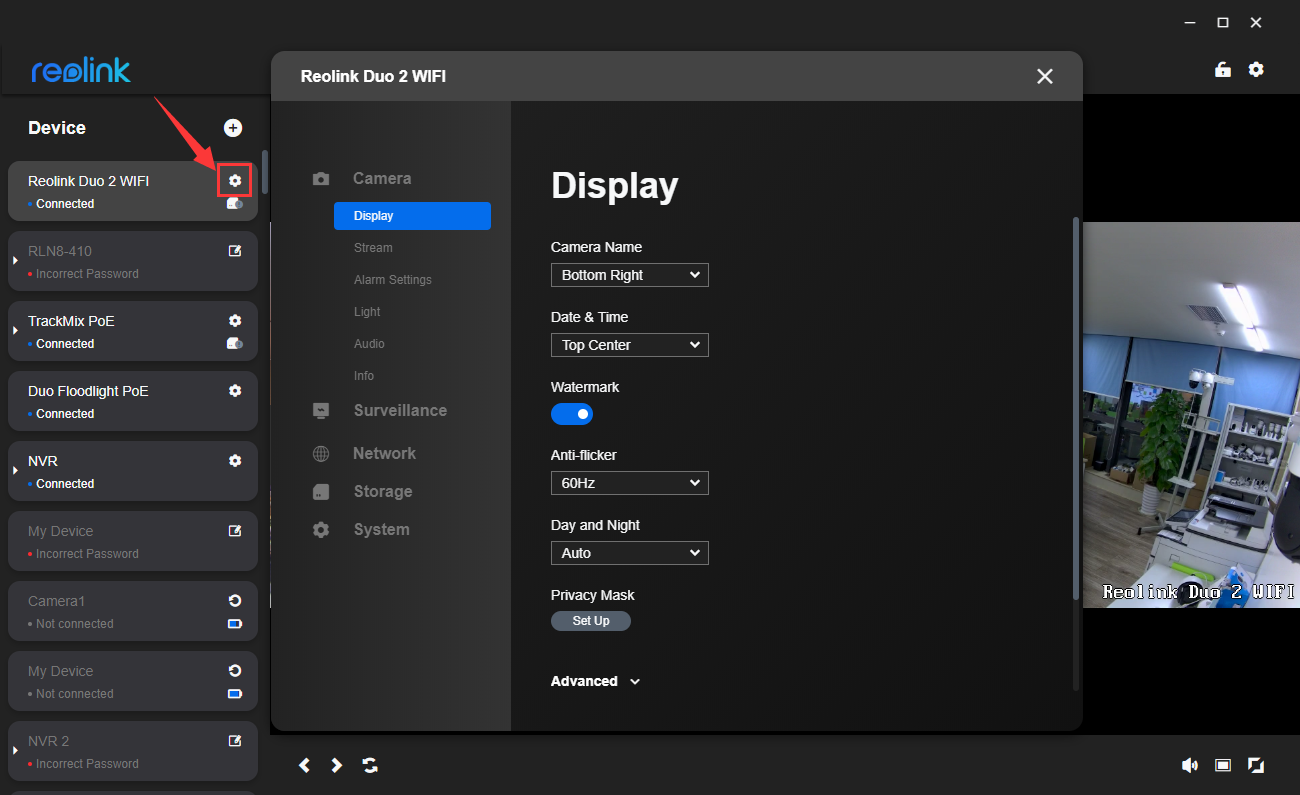This screenshot has height=795, width=1300.
Task: Go to next page of live view
Action: click(x=337, y=765)
